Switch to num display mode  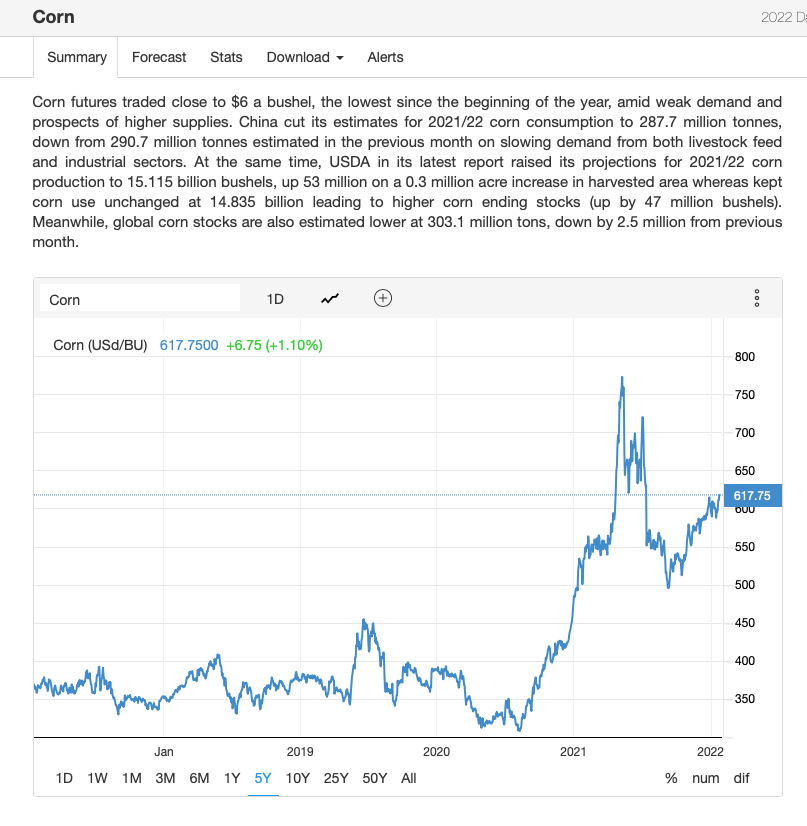click(705, 778)
